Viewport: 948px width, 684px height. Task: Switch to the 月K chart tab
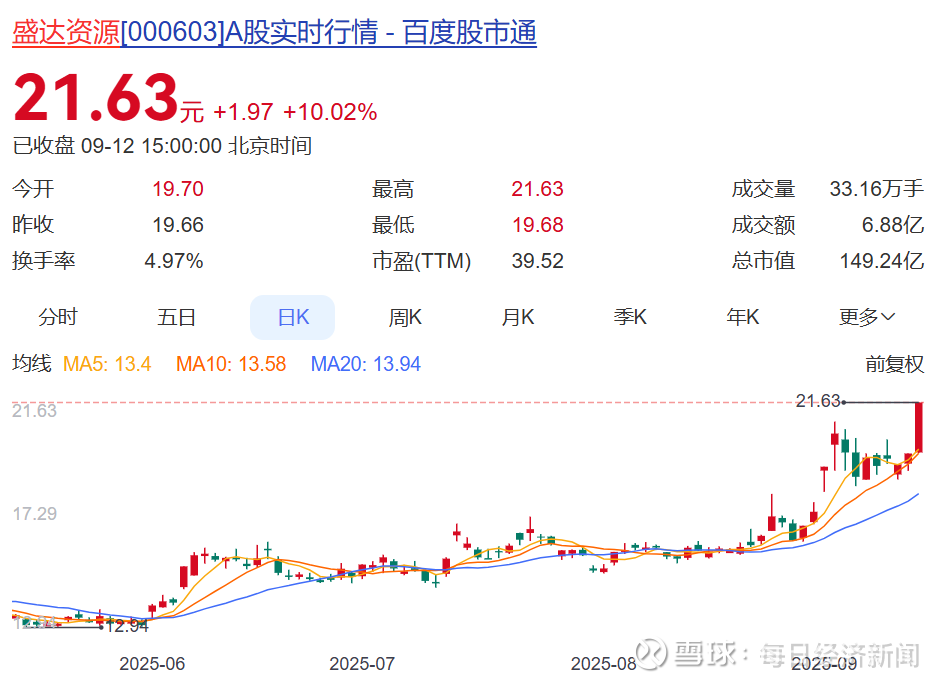pos(518,317)
